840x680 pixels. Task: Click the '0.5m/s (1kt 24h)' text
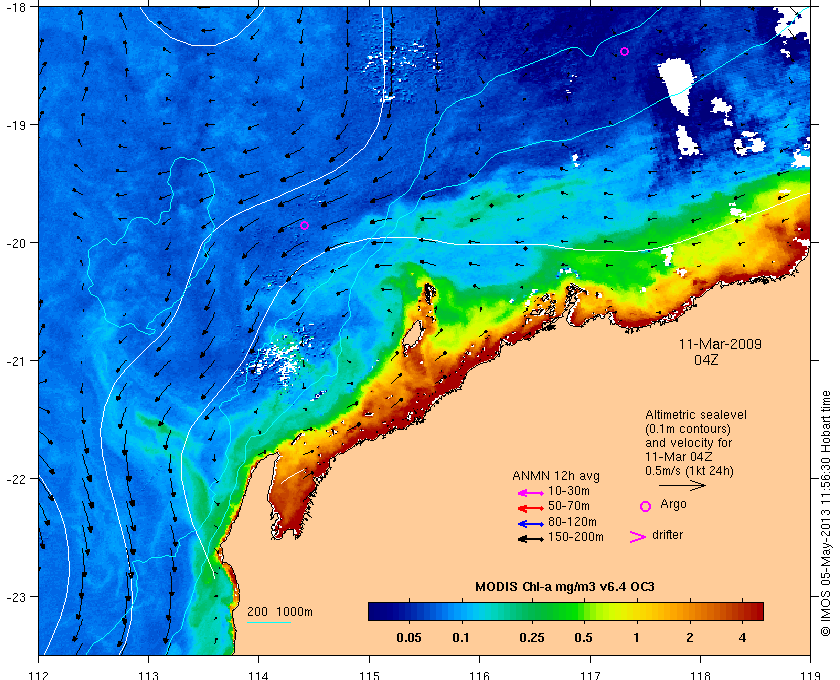tap(689, 472)
